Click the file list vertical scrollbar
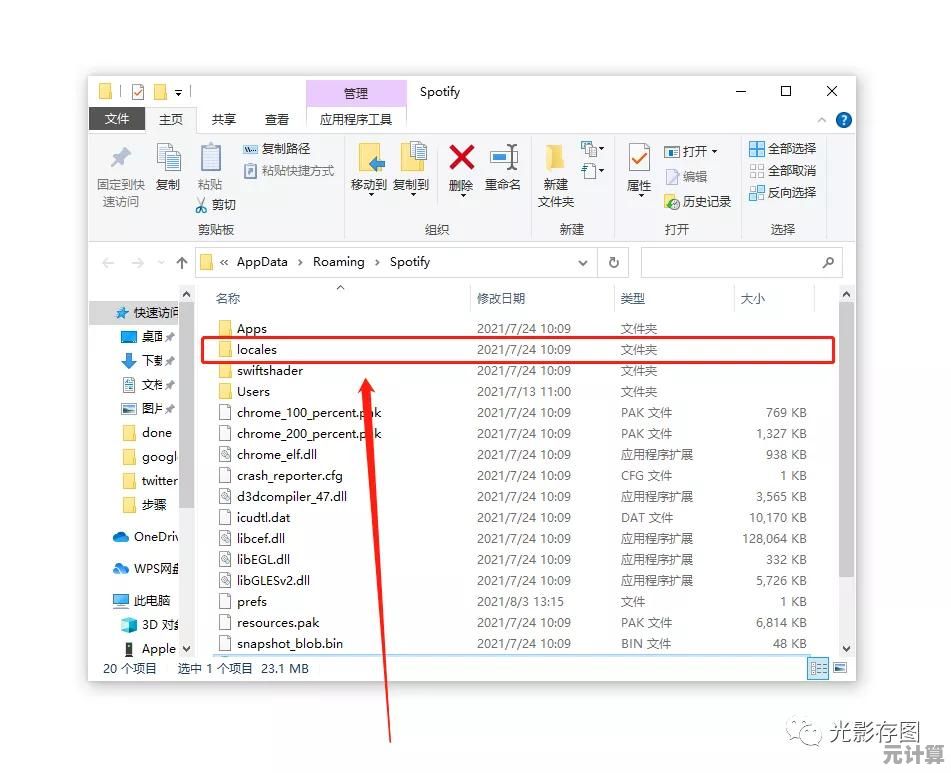The width and height of the screenshot is (951, 773). click(847, 440)
